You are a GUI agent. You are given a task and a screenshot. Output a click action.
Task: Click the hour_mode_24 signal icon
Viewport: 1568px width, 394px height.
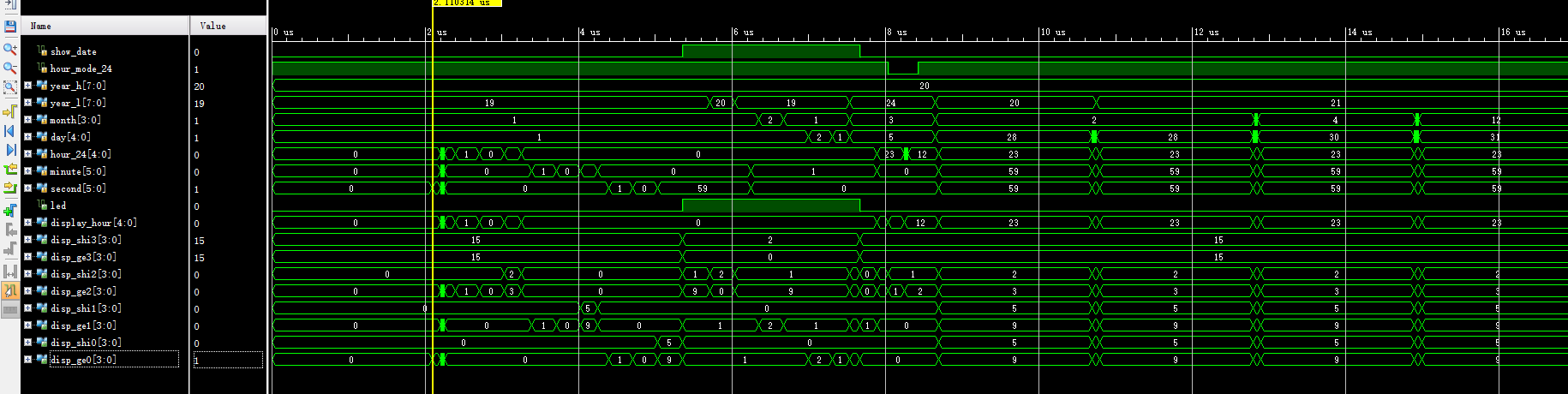tap(42, 69)
